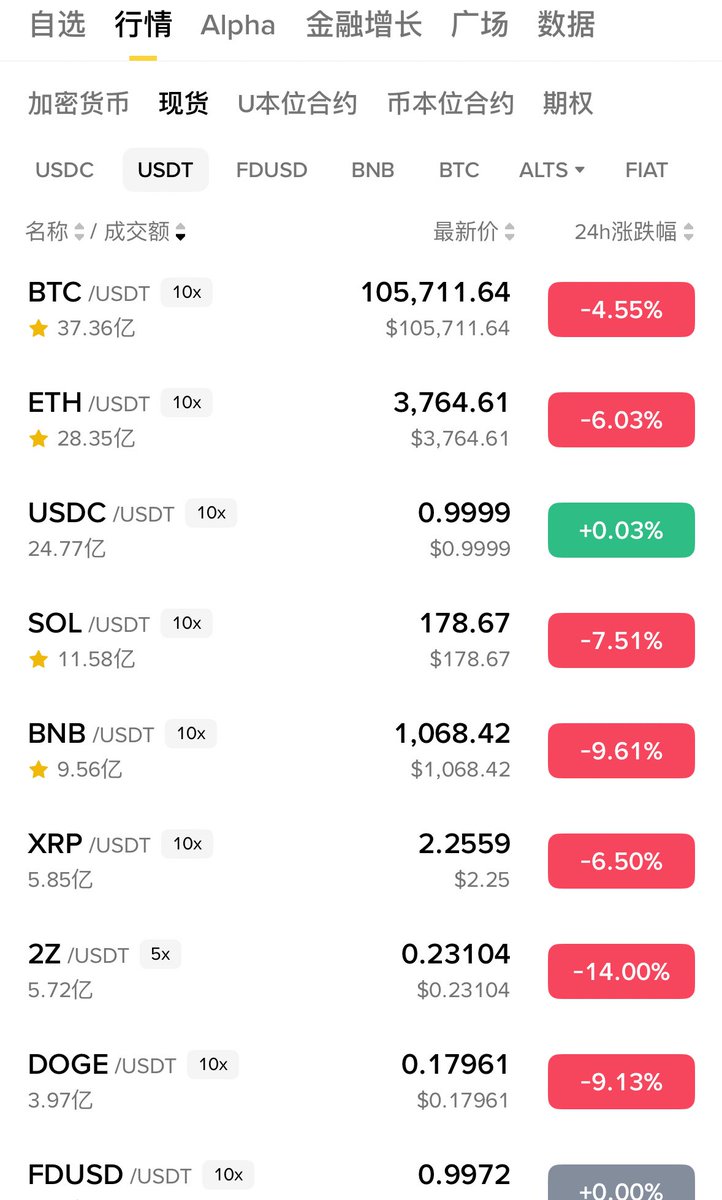Sort by 24h change arrows
722x1200 pixels.
[688, 233]
